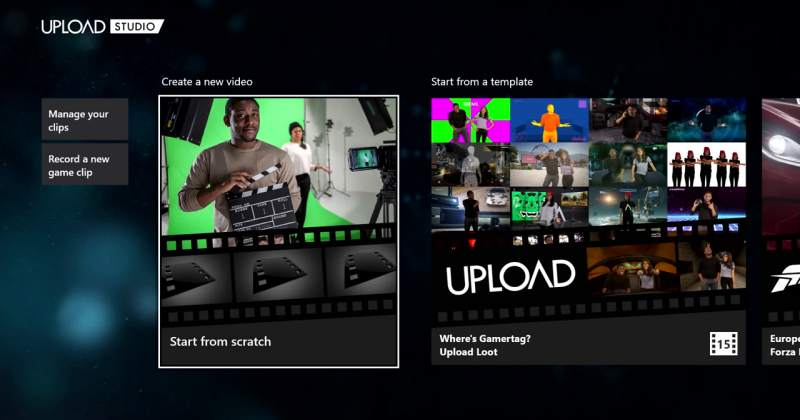Open the Start from scratch tile
The height and width of the screenshot is (420, 800).
[x=279, y=231]
